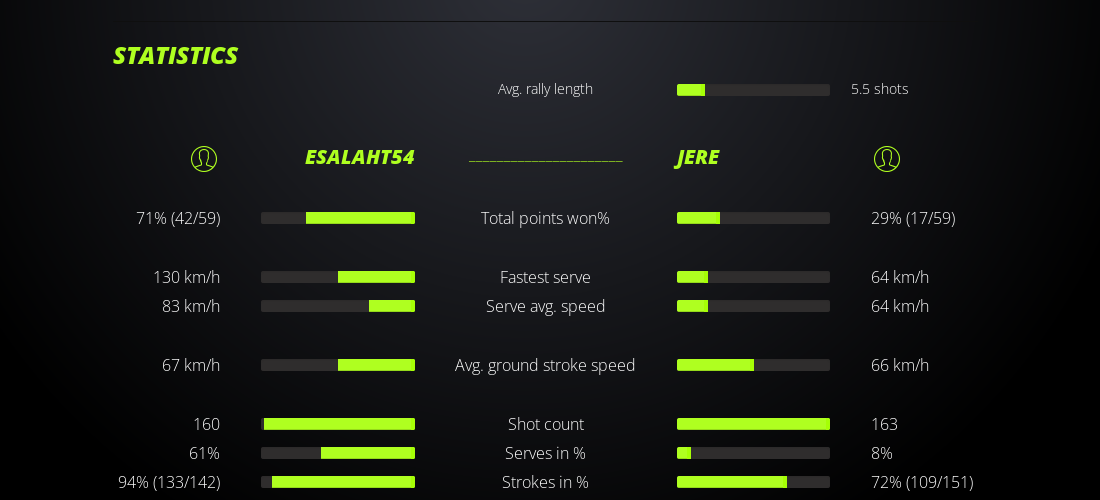Click the Fastest serve label

click(x=545, y=277)
